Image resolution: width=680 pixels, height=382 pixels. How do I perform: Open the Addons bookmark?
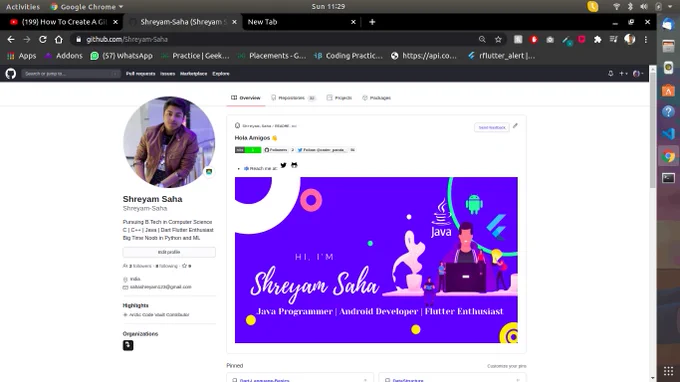tap(63, 56)
